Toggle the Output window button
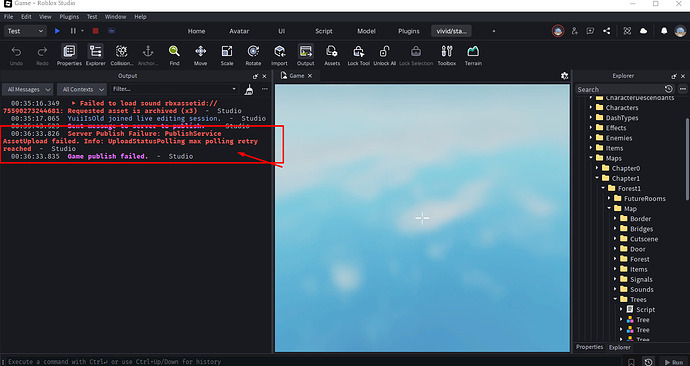The width and height of the screenshot is (690, 366). pyautogui.click(x=305, y=55)
